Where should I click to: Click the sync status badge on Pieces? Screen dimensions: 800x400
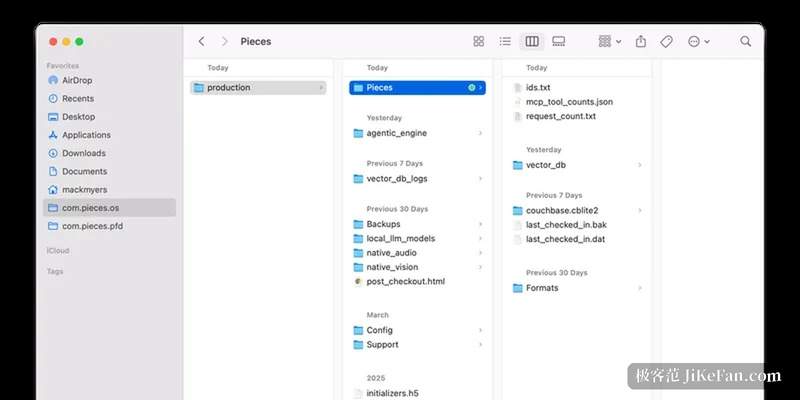471,88
